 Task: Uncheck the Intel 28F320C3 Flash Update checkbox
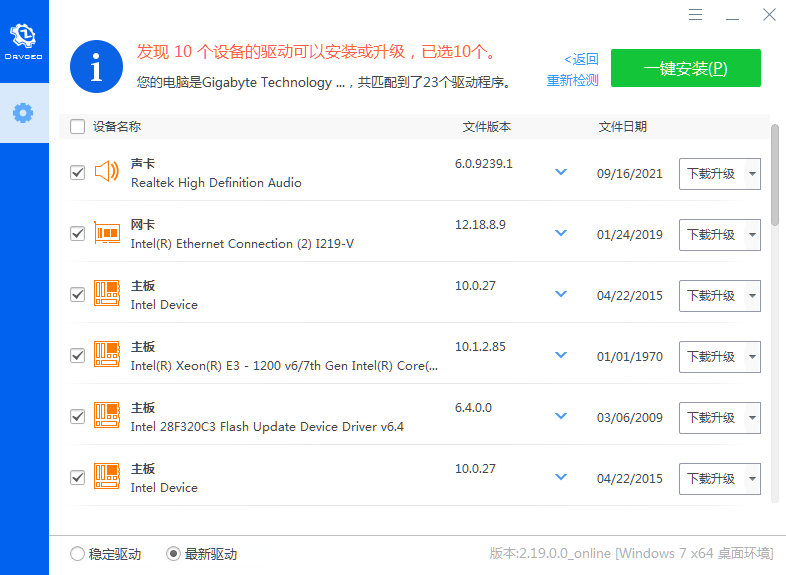pos(78,417)
